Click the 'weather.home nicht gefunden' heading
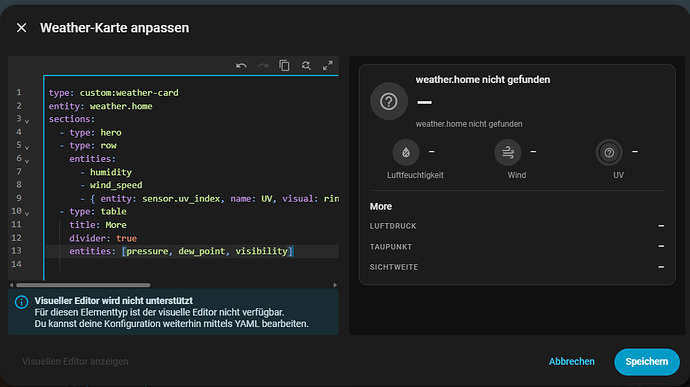 483,80
